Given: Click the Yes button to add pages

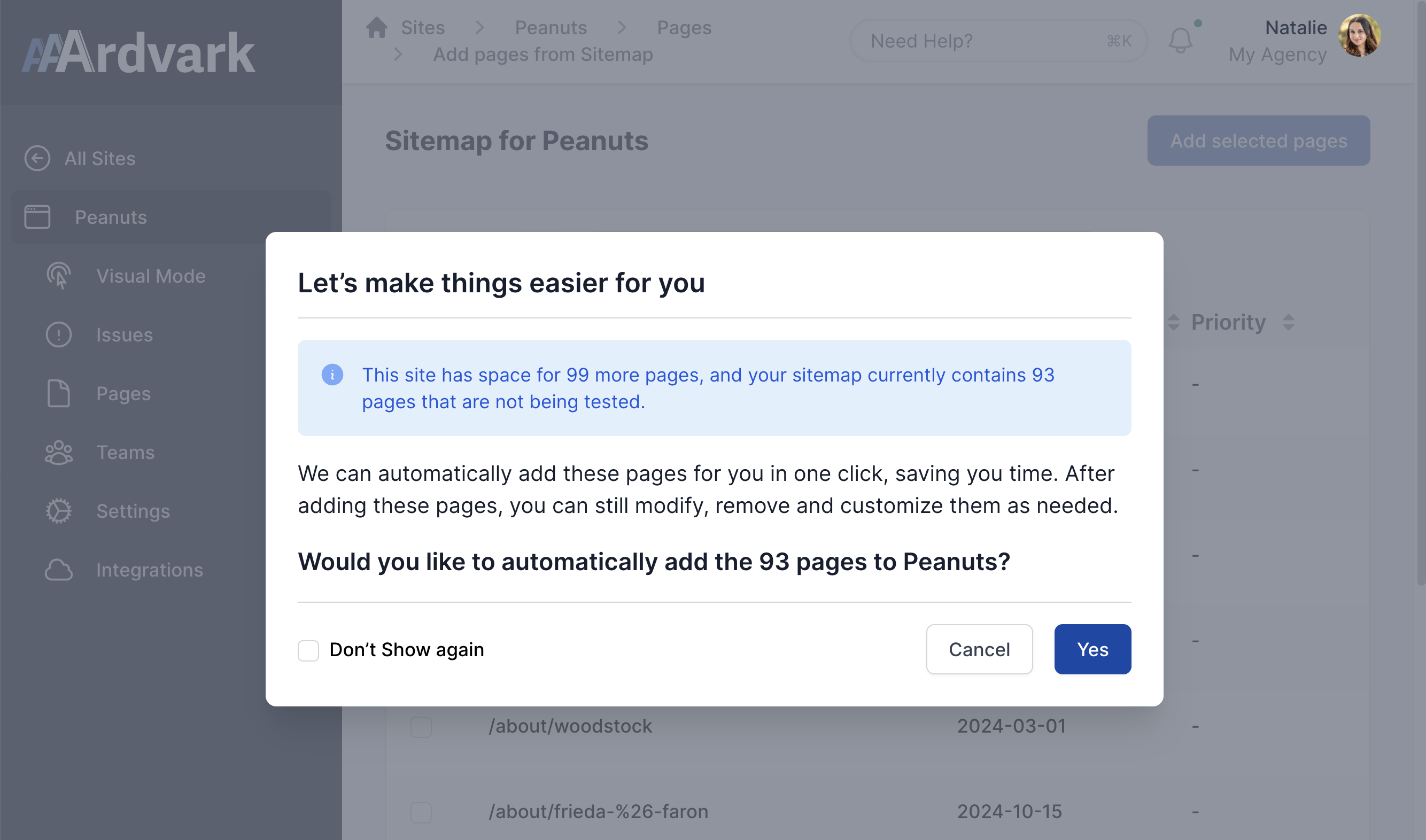Looking at the screenshot, I should (1093, 649).
